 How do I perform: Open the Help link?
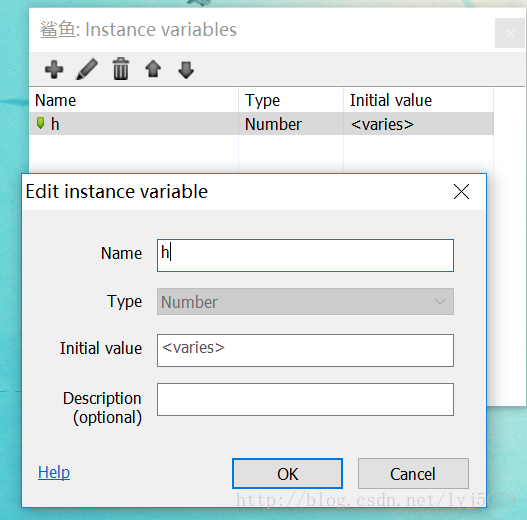(x=54, y=472)
